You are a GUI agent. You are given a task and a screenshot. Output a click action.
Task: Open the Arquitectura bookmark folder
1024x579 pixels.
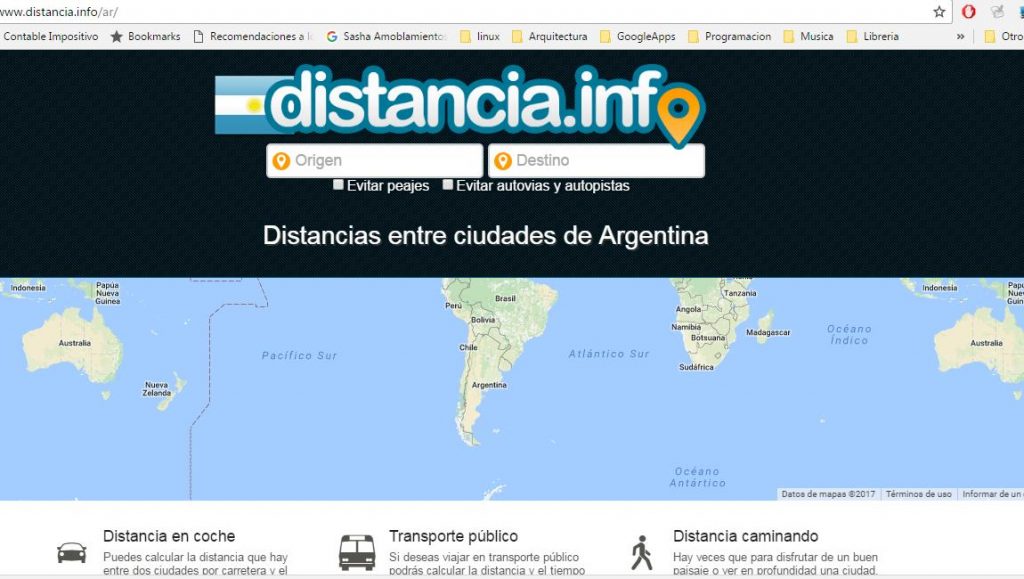549,37
